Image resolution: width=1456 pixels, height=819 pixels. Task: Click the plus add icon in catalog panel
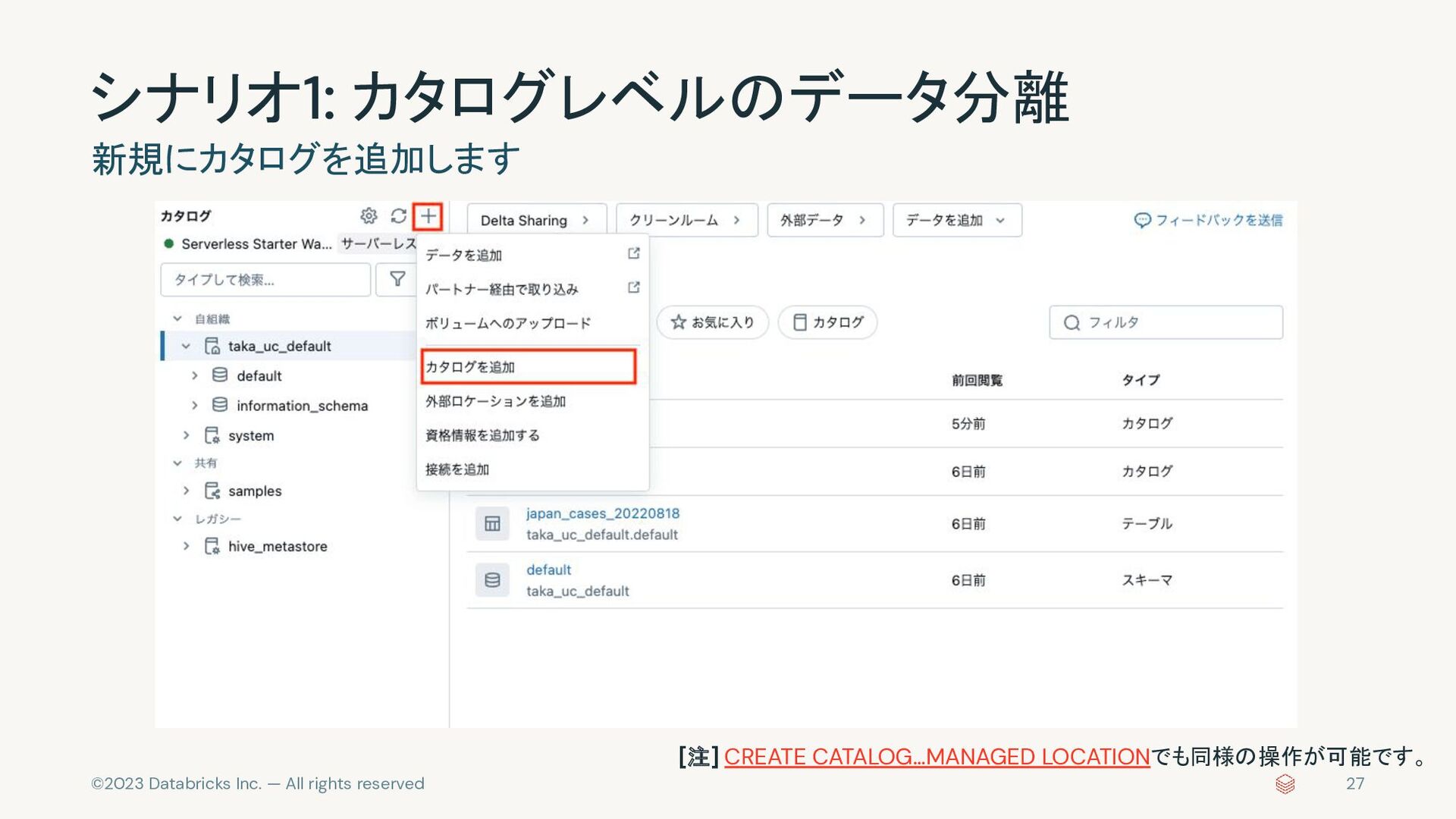pyautogui.click(x=428, y=216)
